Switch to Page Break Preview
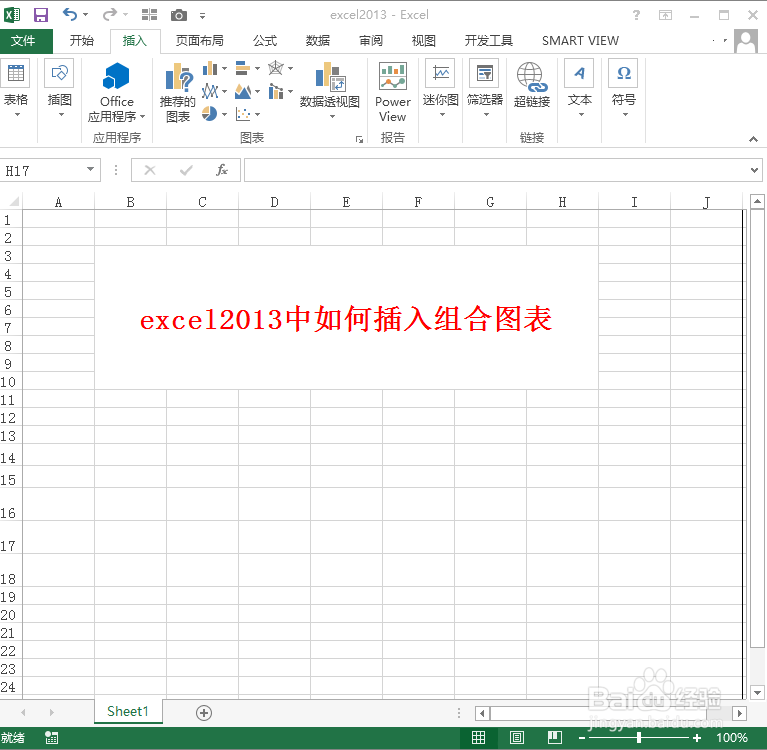The height and width of the screenshot is (750, 767). pyautogui.click(x=555, y=737)
